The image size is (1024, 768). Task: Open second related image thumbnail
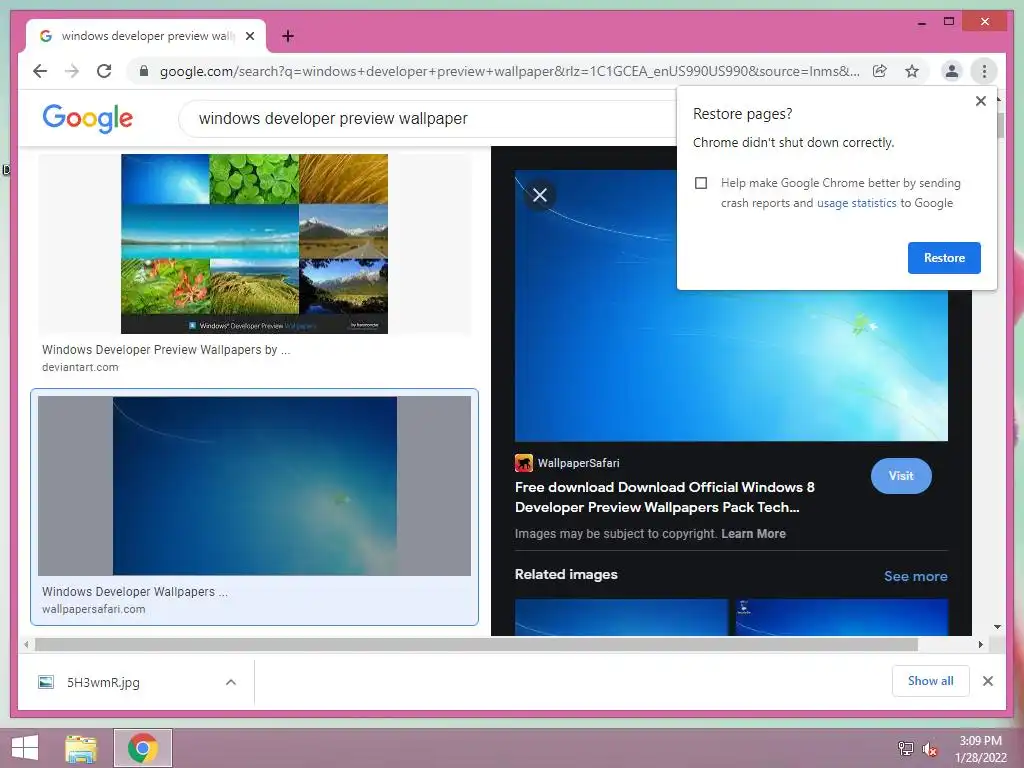(841, 617)
